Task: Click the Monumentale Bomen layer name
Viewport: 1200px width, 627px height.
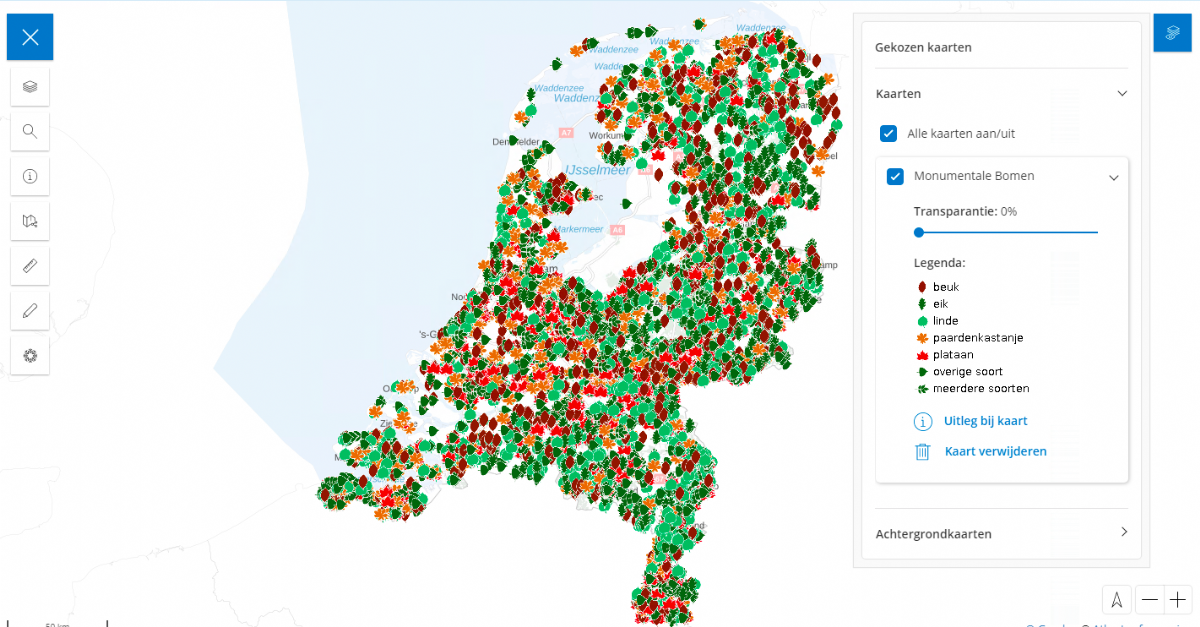Action: 974,176
